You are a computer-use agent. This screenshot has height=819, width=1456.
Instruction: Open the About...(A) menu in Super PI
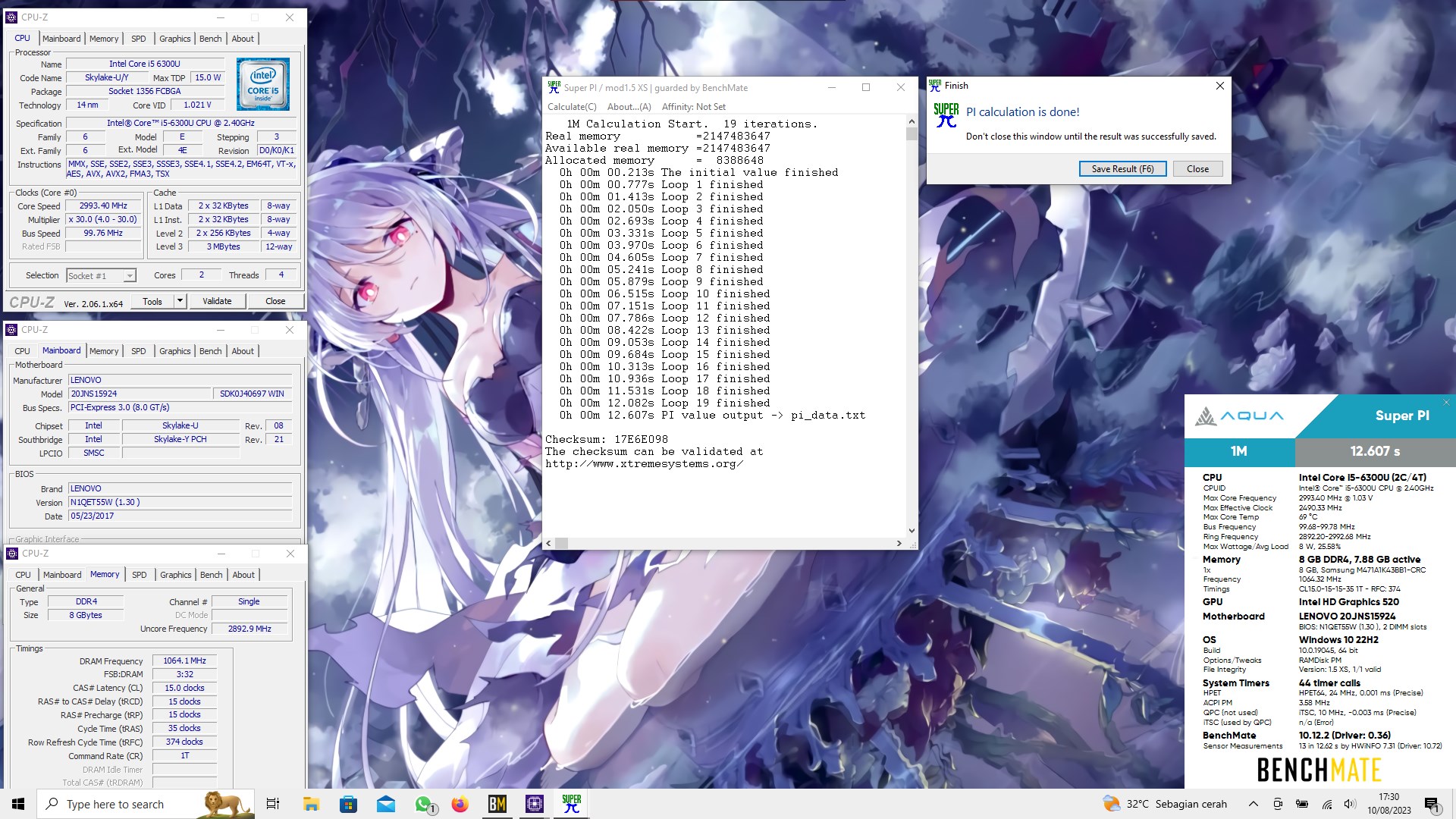click(x=629, y=107)
